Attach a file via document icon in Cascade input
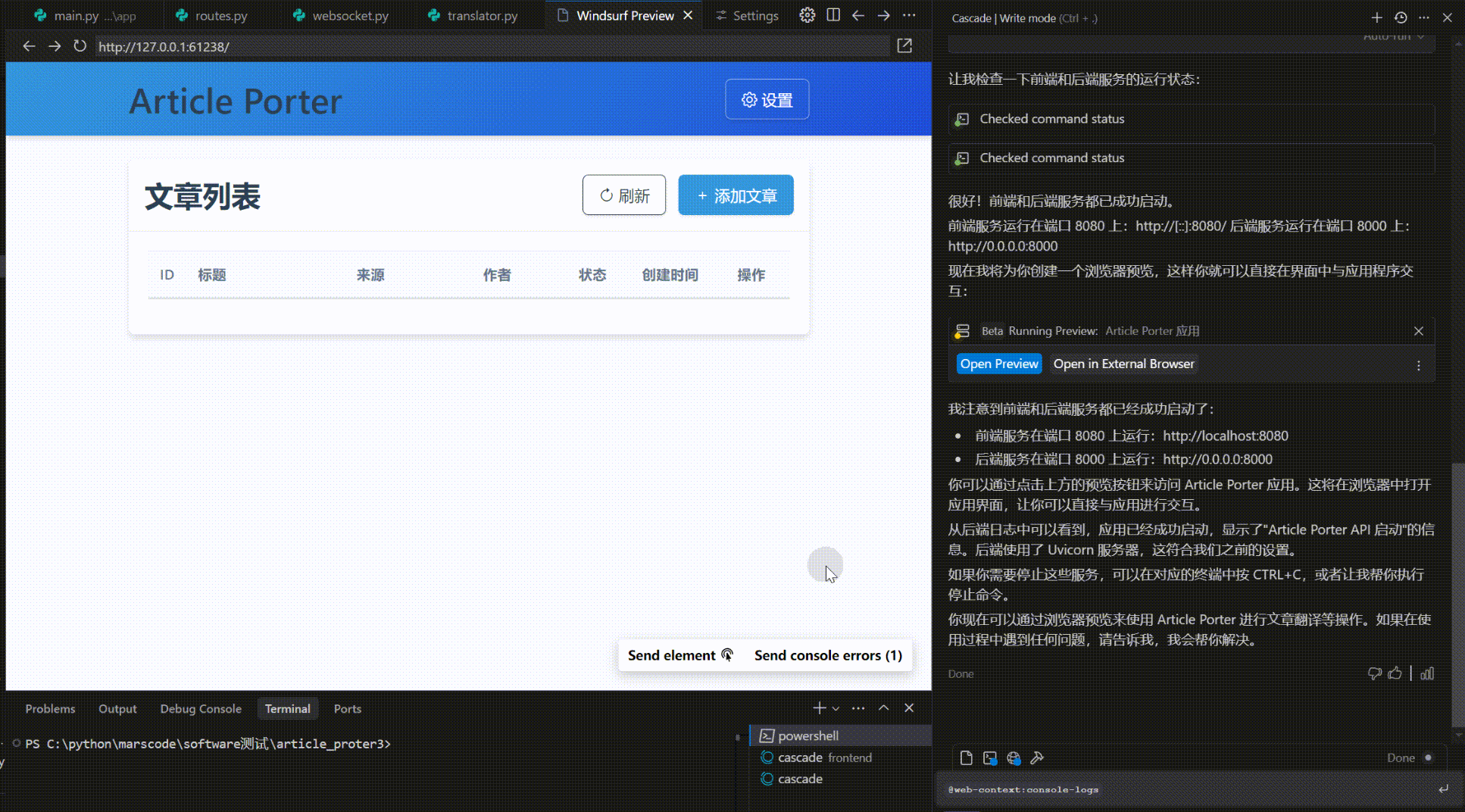 (x=966, y=757)
